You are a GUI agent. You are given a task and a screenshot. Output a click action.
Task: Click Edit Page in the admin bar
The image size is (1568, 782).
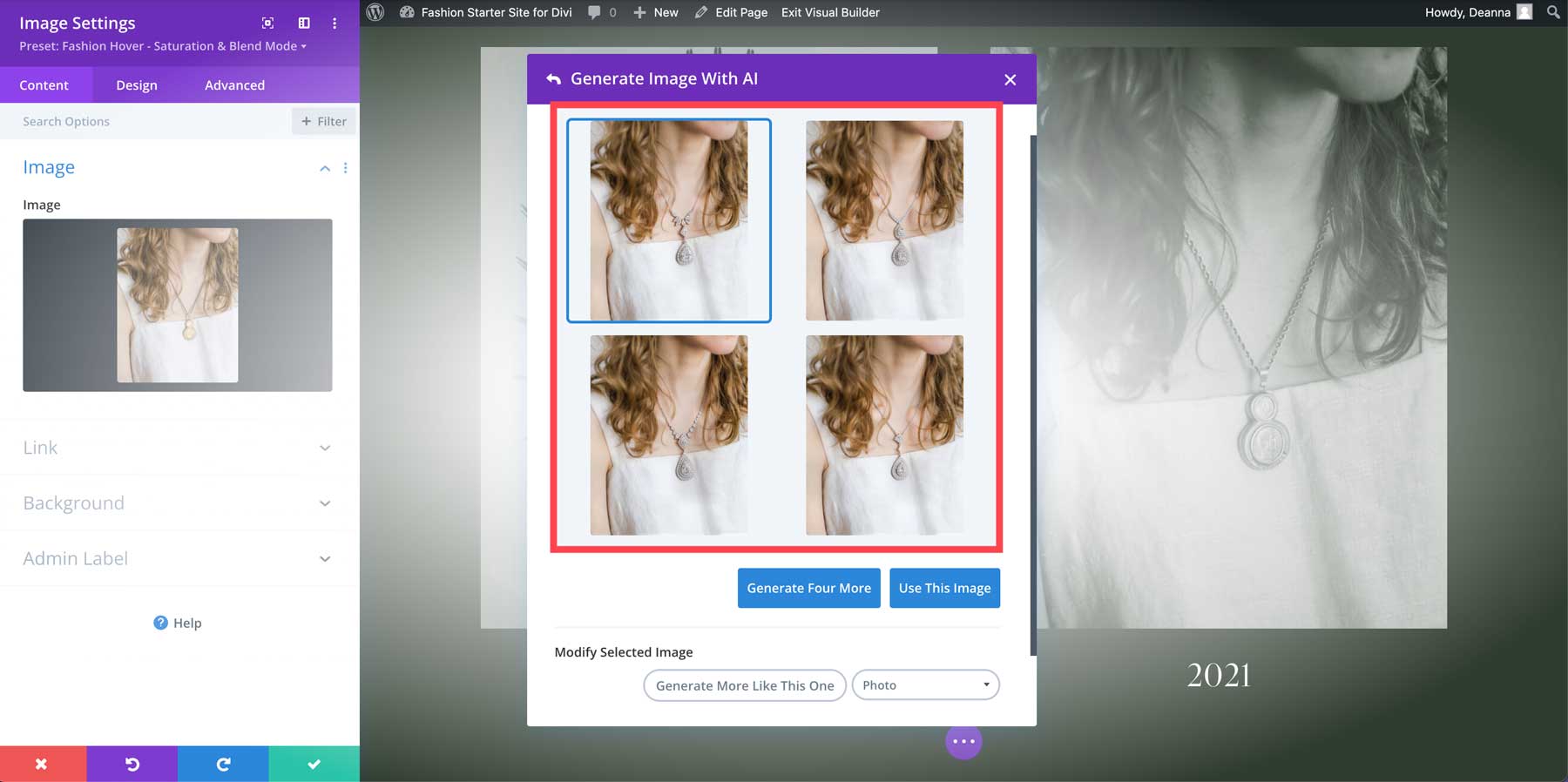click(741, 12)
